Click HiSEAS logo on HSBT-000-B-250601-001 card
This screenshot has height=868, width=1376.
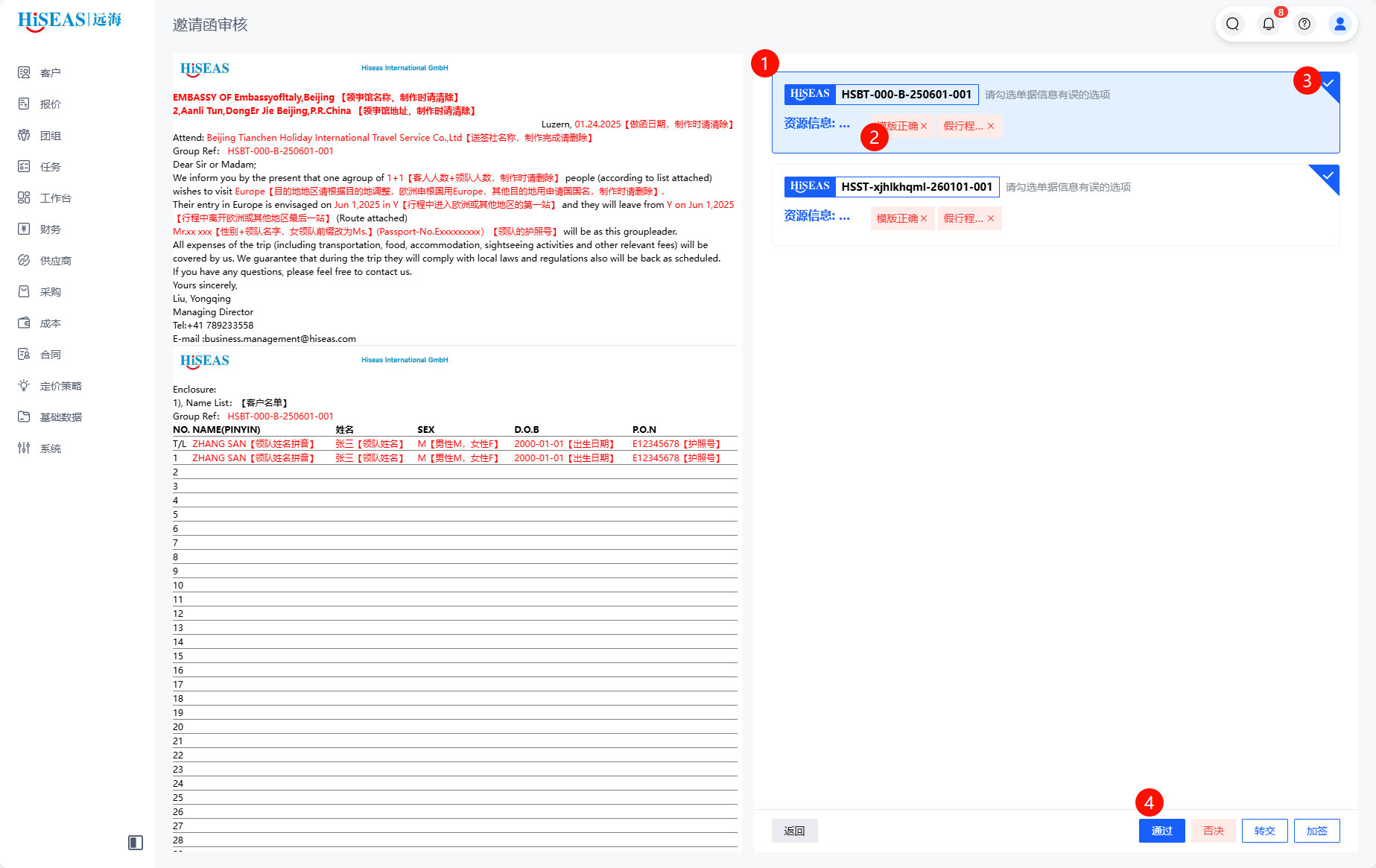(x=810, y=95)
